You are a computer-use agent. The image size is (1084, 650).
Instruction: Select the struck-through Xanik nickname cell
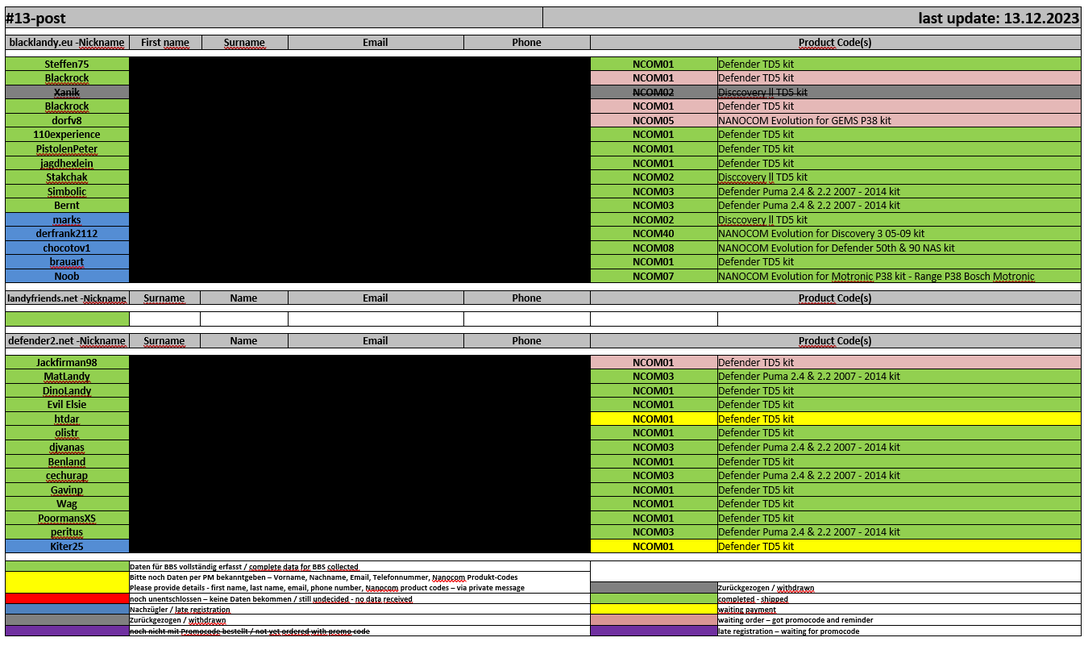tap(67, 92)
